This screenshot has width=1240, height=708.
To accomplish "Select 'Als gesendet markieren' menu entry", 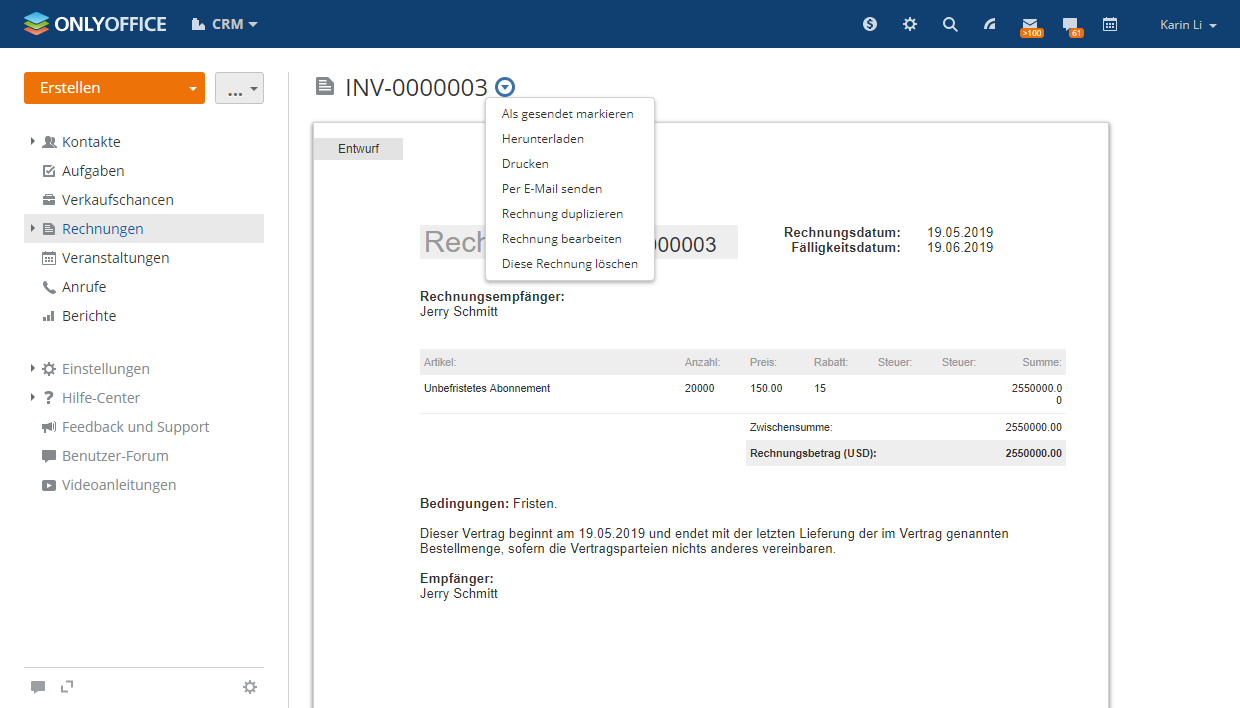I will (x=567, y=114).
